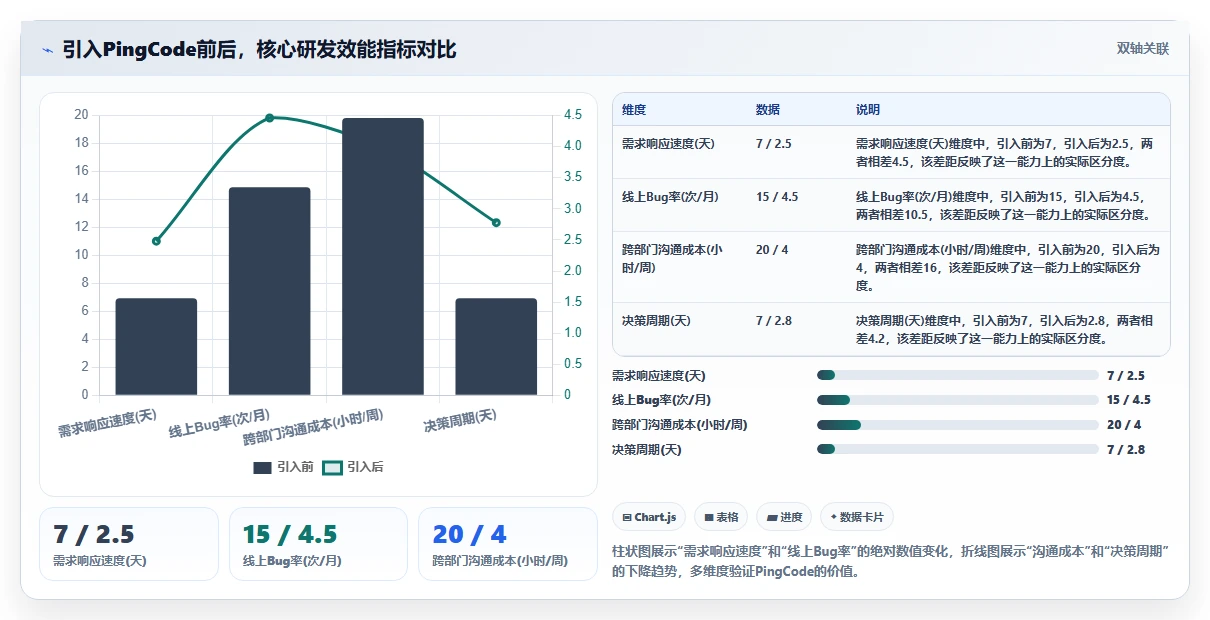Screen dimensions: 1210x620
Task: Click the 跨部门沟通成本 table row name
Action: tap(672, 258)
